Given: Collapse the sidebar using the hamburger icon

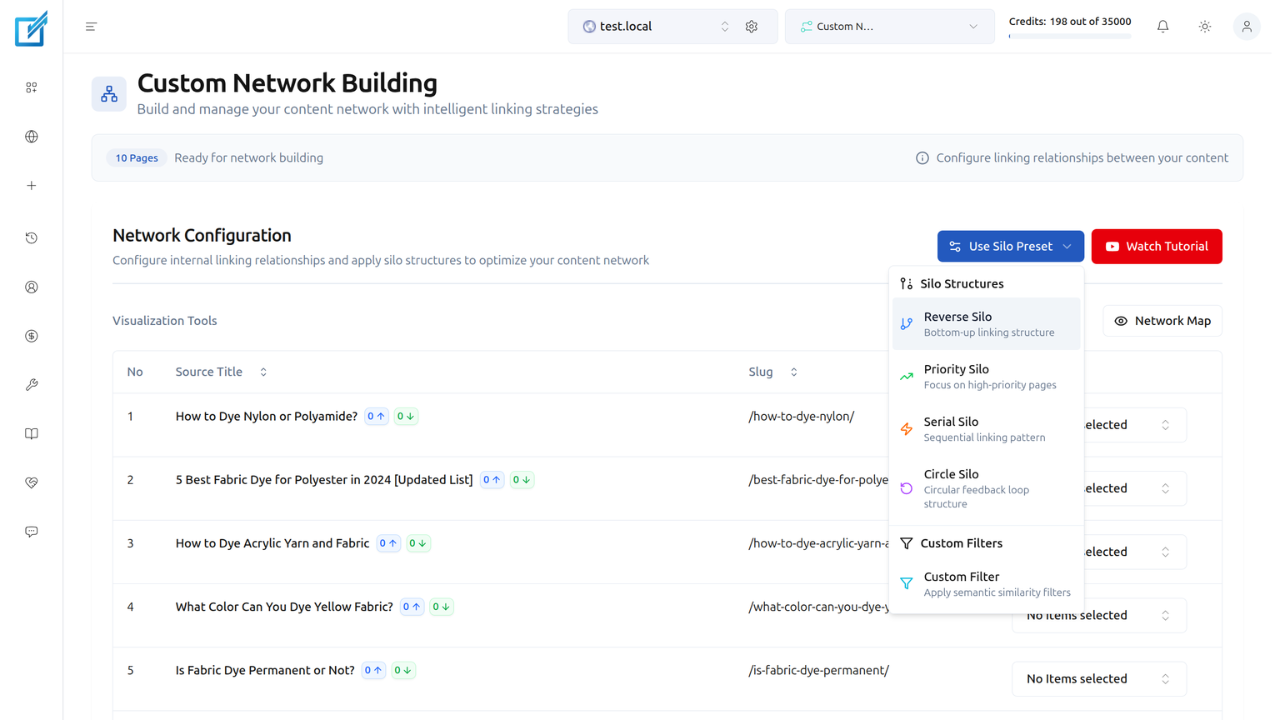Looking at the screenshot, I should point(91,26).
